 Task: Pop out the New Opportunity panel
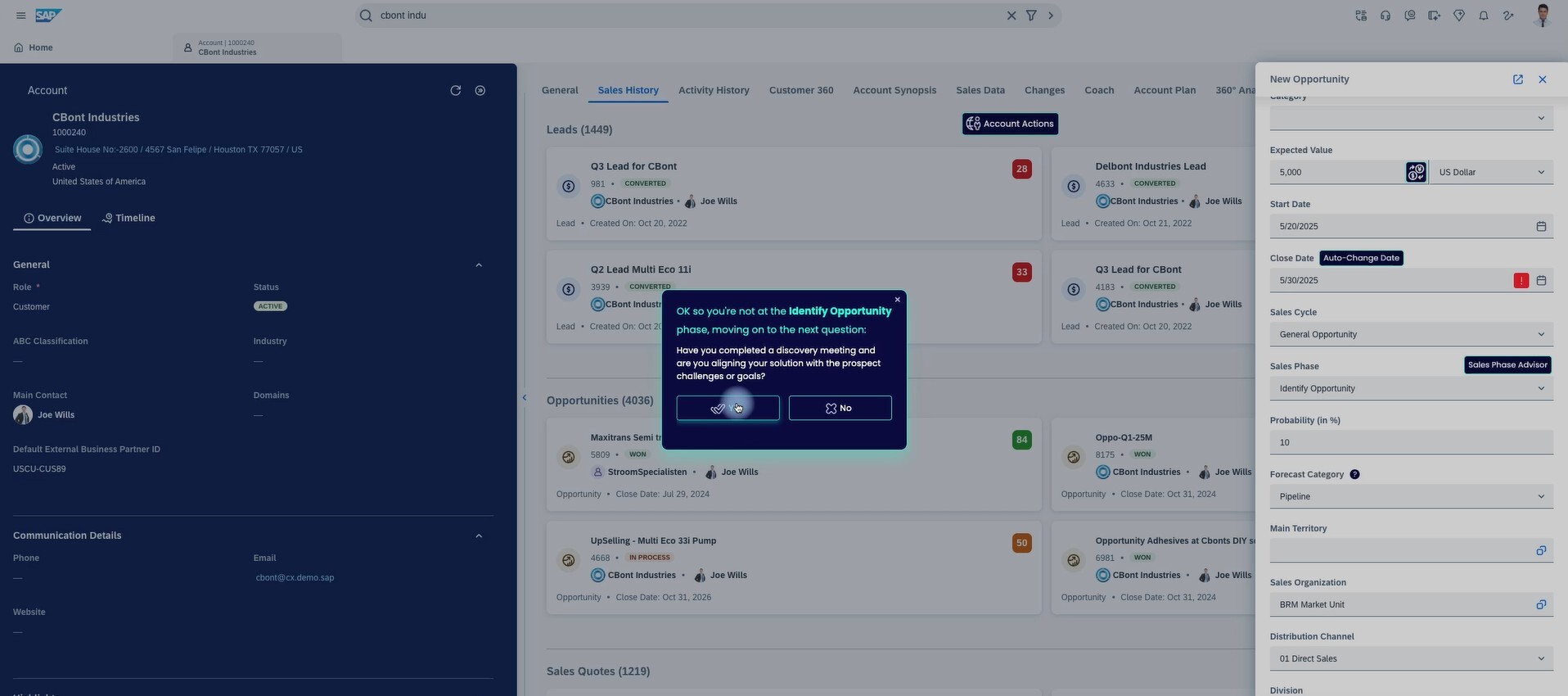coord(1518,79)
